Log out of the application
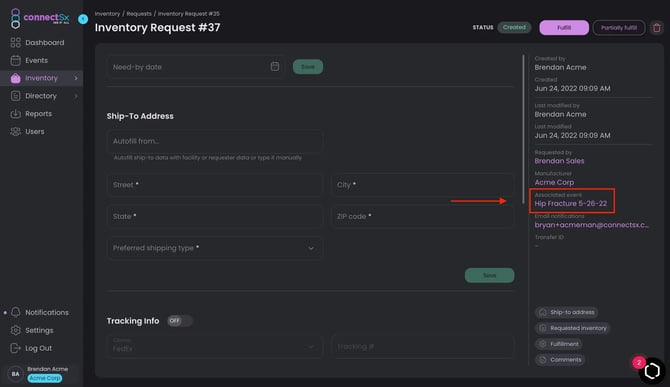 point(31,348)
